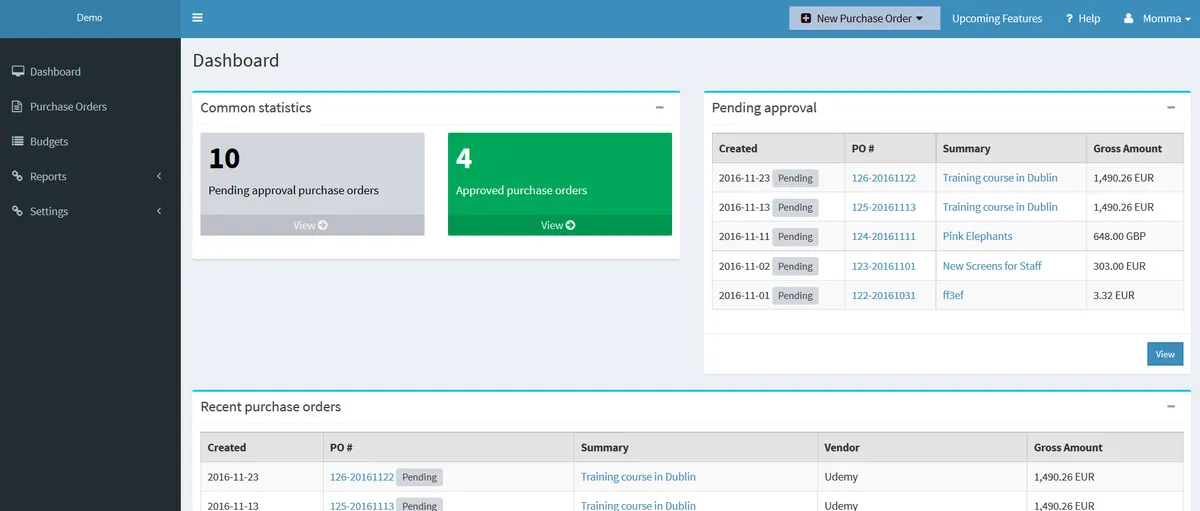Toggle the sidebar with the hamburger icon
Viewport: 1200px width, 511px height.
point(197,18)
